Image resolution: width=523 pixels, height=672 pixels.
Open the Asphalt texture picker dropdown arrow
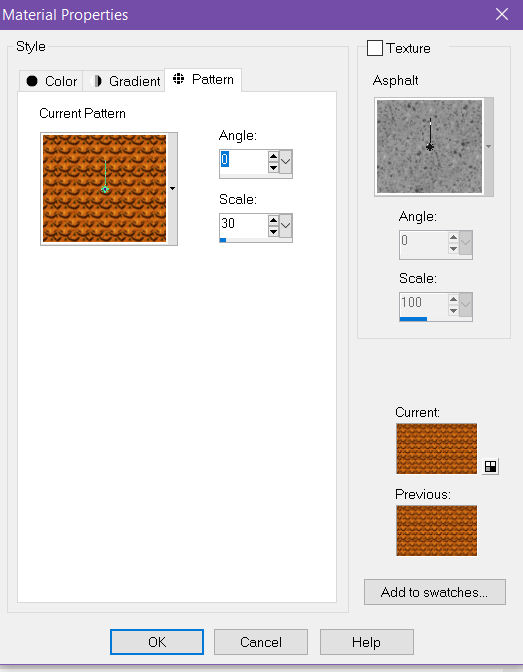489,147
